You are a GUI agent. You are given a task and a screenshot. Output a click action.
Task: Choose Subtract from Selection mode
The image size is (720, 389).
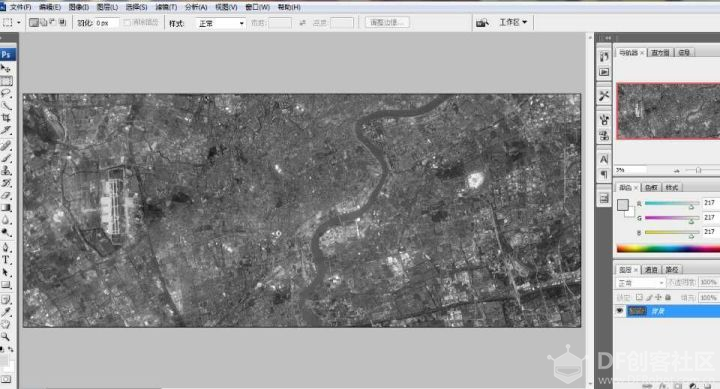pos(53,22)
